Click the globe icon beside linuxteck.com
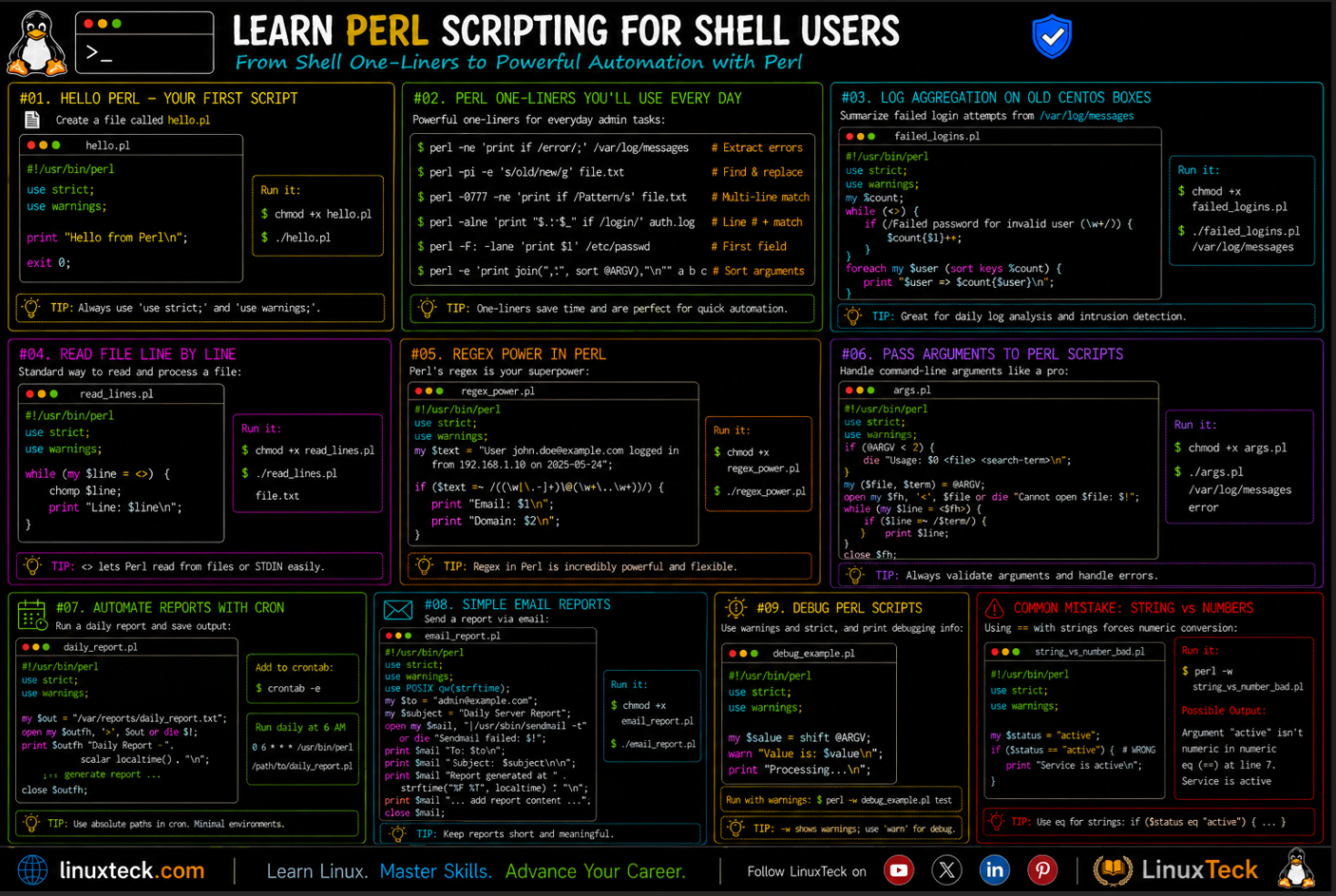 click(33, 870)
